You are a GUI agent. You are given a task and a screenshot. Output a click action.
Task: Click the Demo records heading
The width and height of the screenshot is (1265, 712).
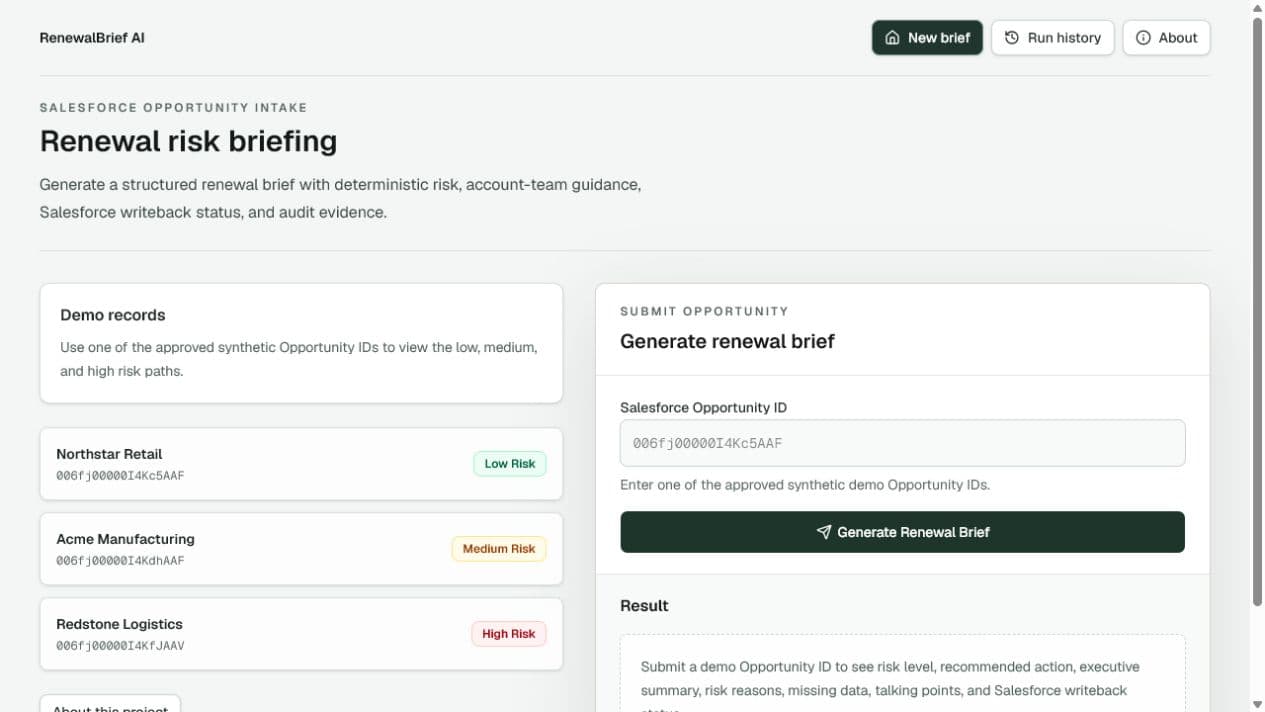[x=113, y=315]
